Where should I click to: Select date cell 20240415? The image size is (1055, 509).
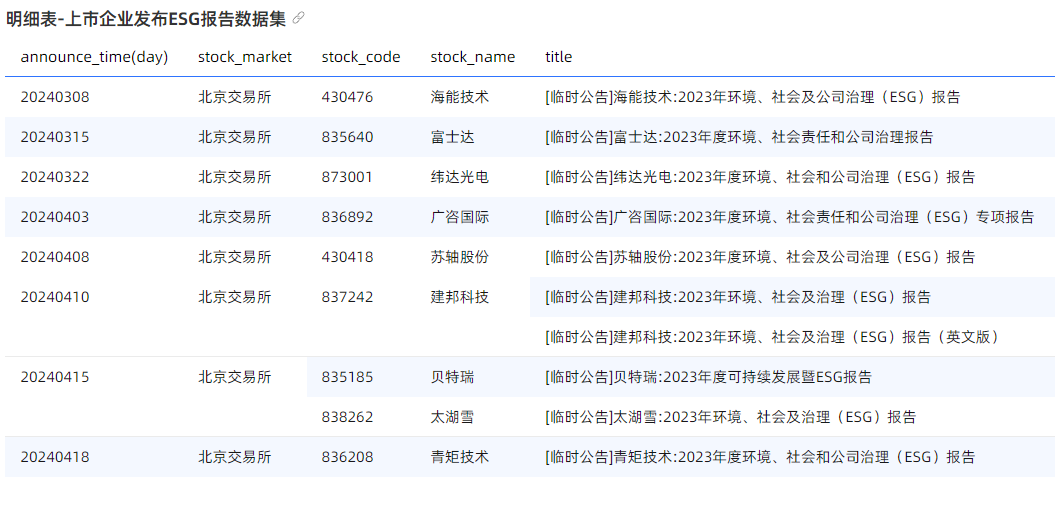click(x=54, y=377)
